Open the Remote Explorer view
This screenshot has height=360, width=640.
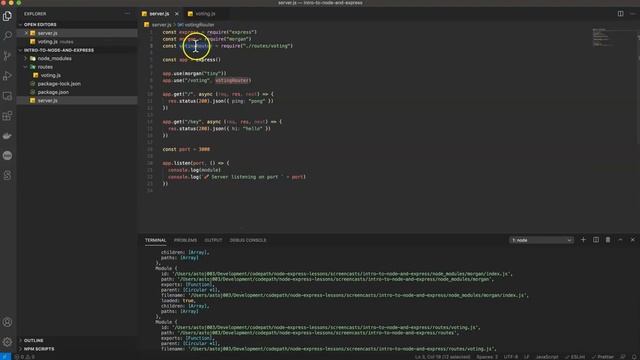point(7,96)
